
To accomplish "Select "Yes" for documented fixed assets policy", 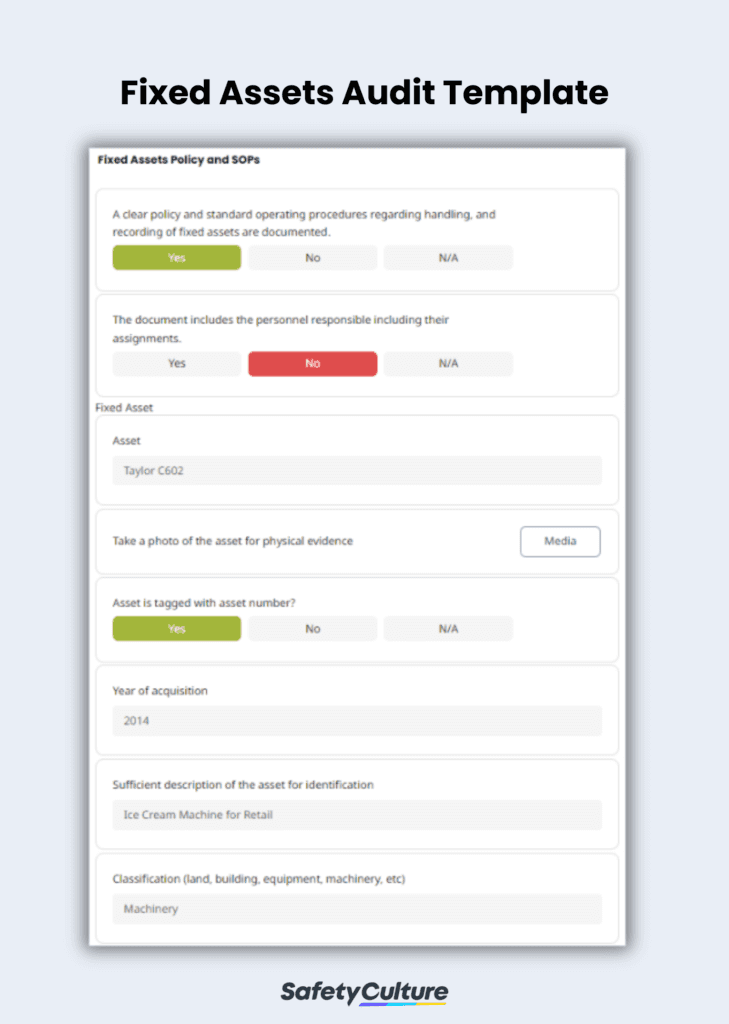I will point(176,257).
